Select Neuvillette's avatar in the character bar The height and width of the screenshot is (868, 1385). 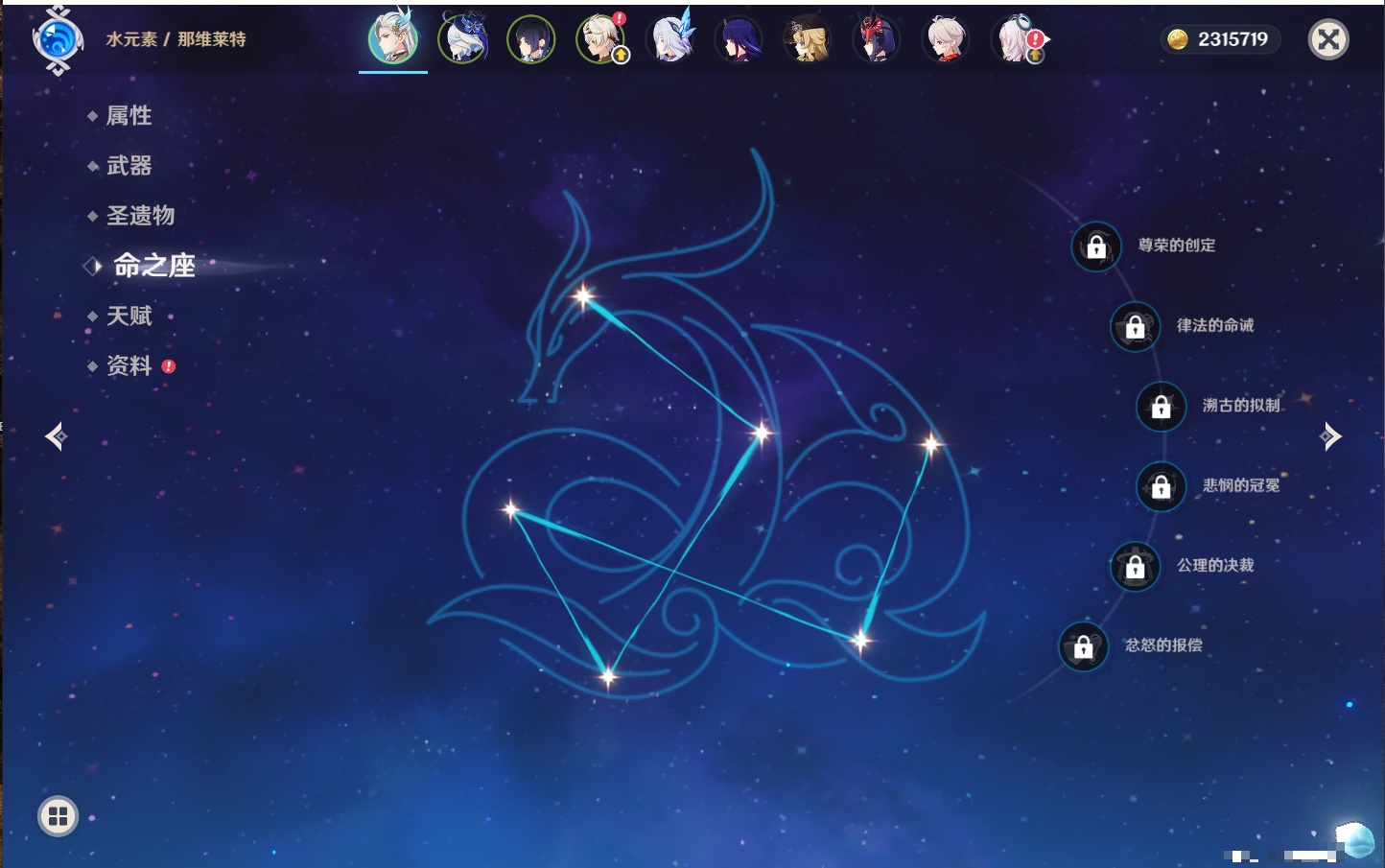393,39
